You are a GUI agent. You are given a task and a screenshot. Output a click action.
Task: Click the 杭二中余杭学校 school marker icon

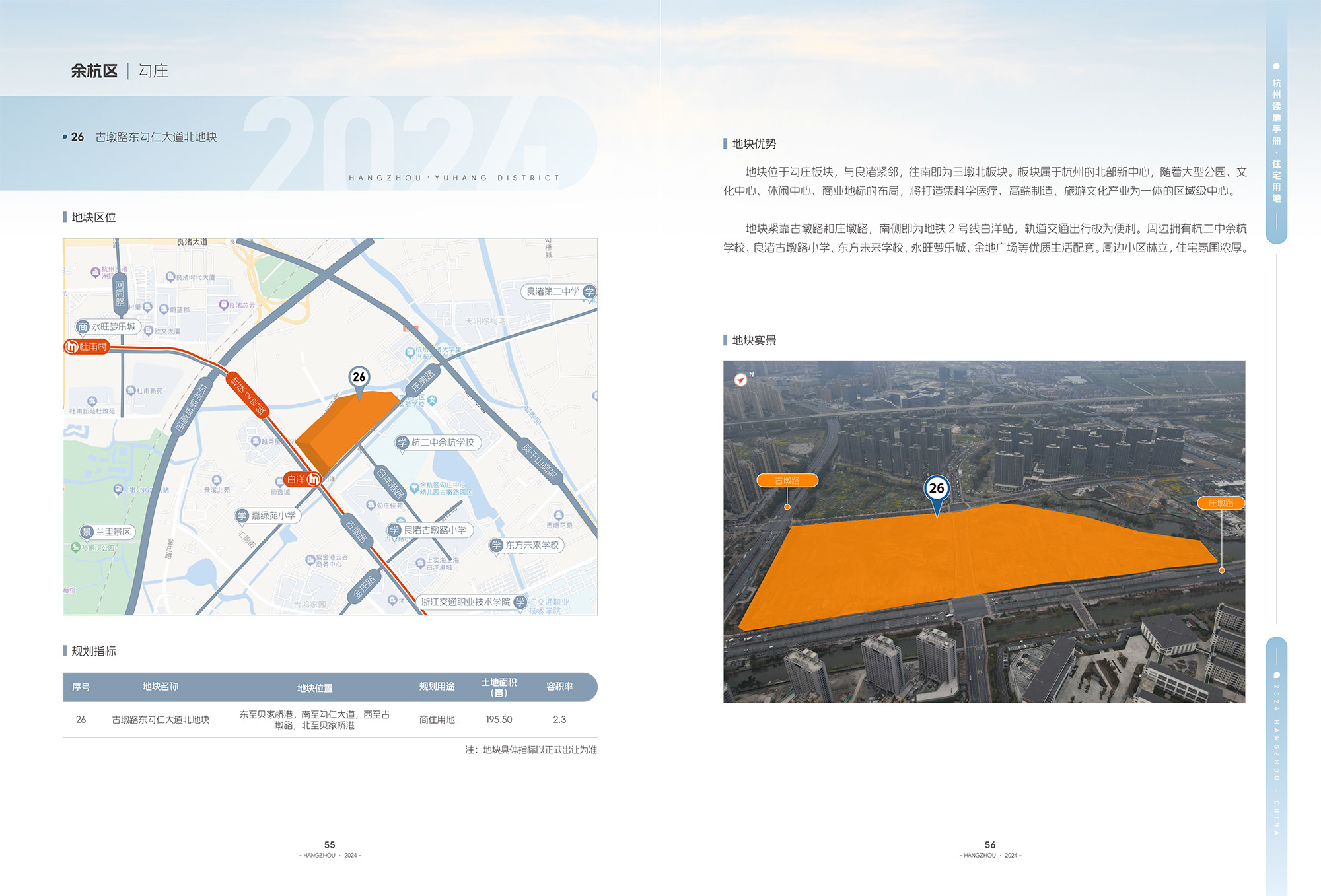pos(402,442)
